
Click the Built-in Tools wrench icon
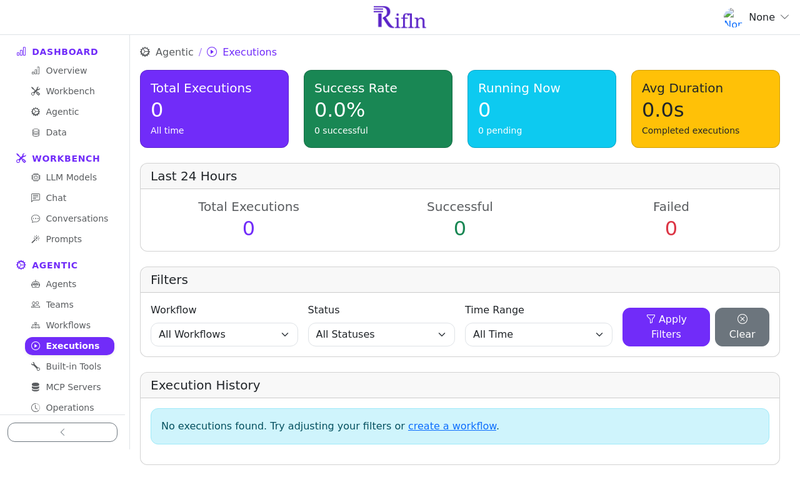click(x=35, y=367)
